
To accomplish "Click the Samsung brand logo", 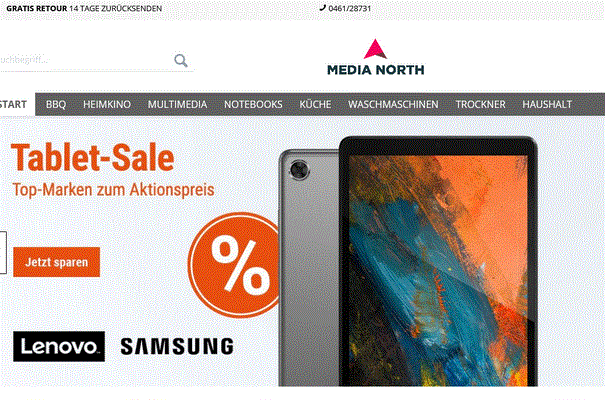I will coord(177,346).
